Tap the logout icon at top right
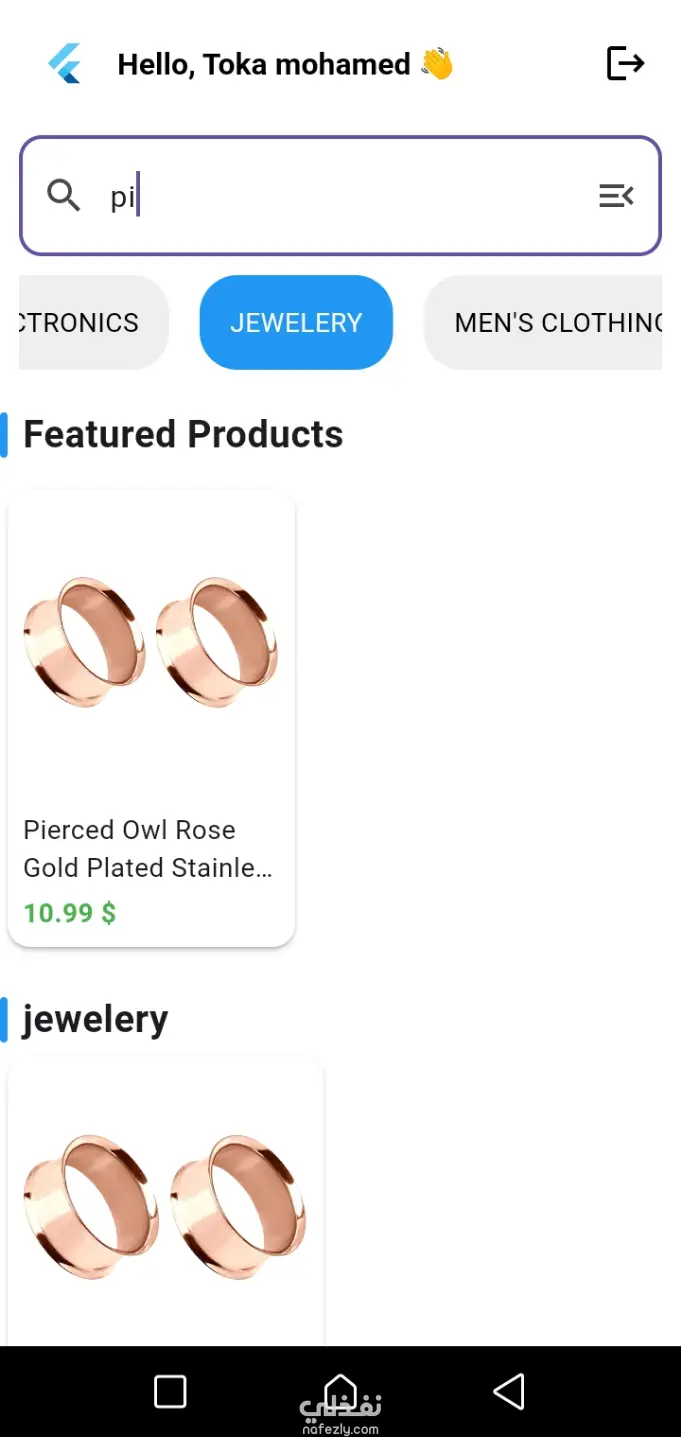The height and width of the screenshot is (1437, 681). click(625, 63)
